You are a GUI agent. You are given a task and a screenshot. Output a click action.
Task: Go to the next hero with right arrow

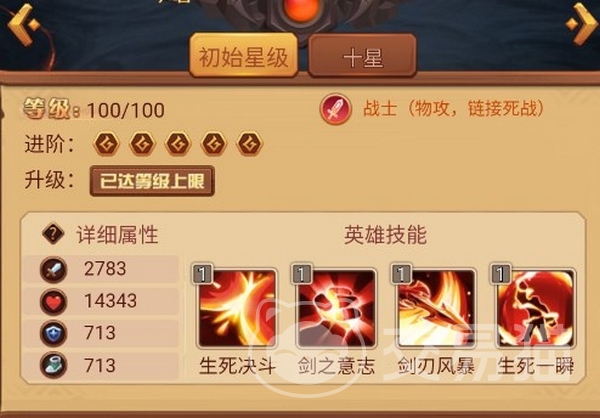pyautogui.click(x=581, y=24)
